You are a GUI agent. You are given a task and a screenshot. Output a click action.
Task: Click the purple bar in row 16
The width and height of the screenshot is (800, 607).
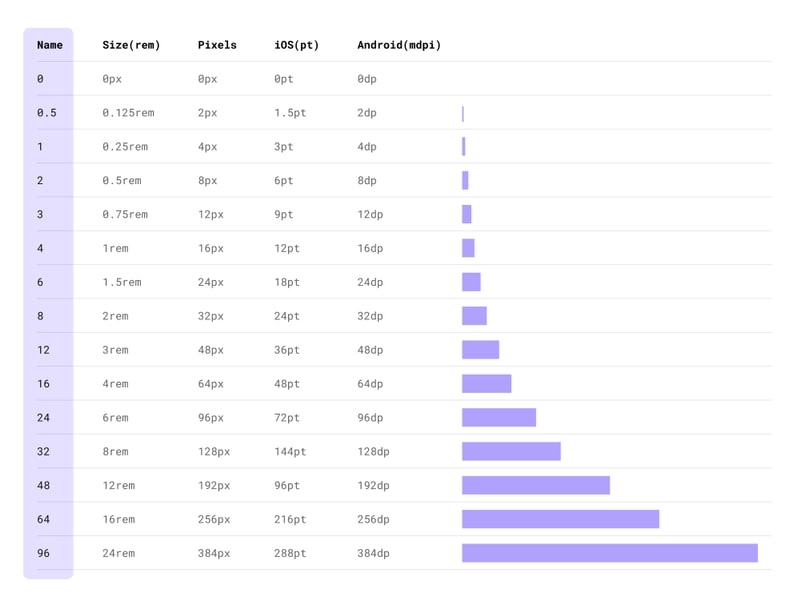click(x=486, y=383)
